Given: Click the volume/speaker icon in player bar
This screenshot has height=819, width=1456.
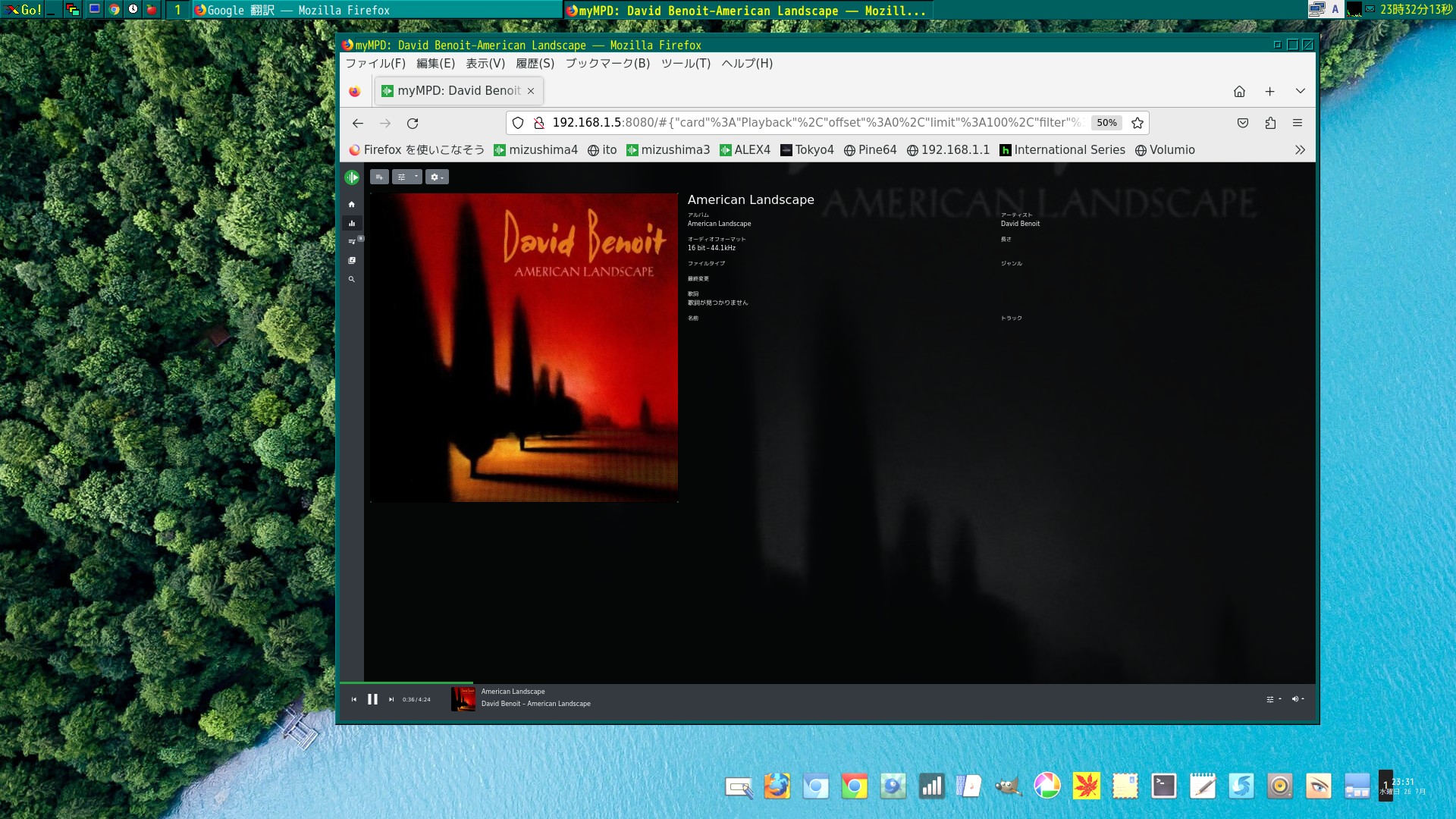Looking at the screenshot, I should coord(1295,699).
